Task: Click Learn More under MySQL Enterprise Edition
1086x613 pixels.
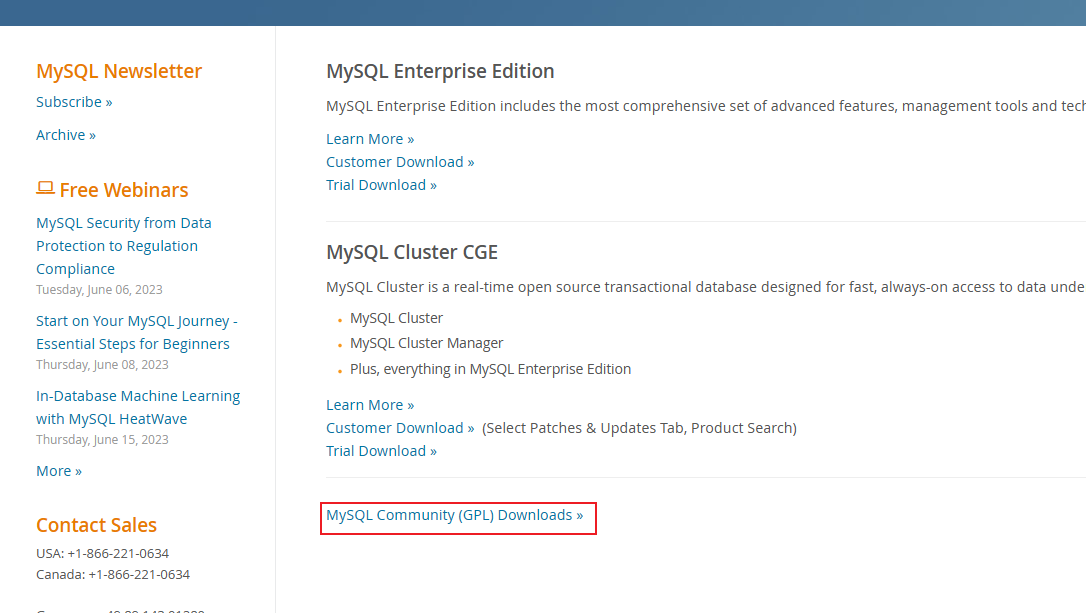Action: pyautogui.click(x=370, y=139)
